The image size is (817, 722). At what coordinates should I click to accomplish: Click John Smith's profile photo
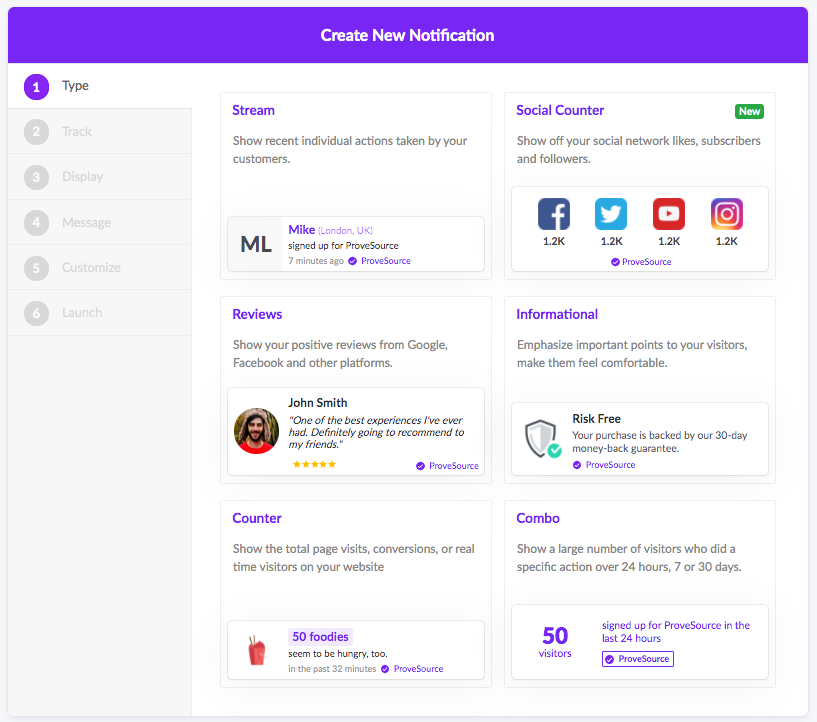coord(256,431)
